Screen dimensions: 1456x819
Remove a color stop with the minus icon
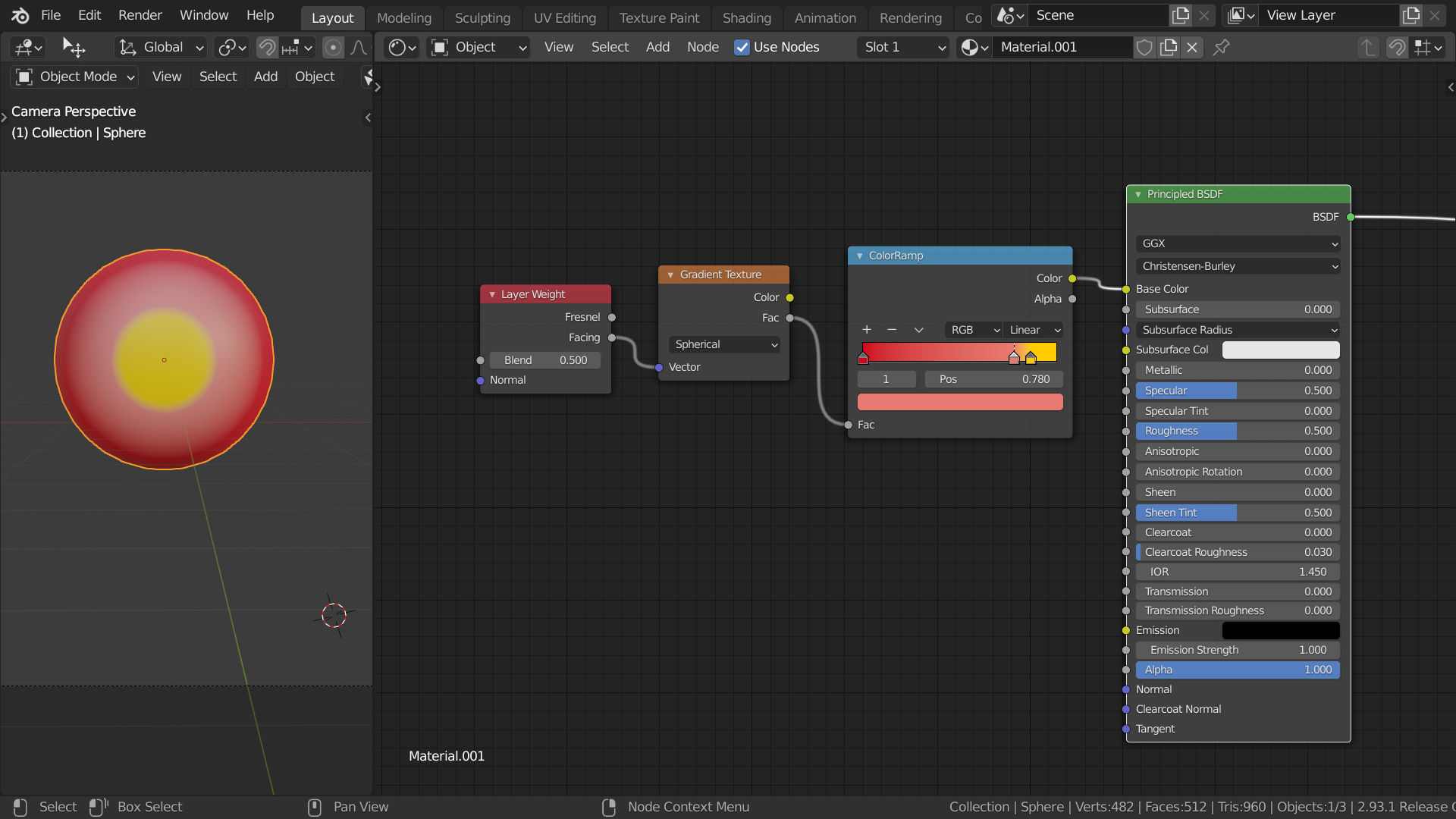pyautogui.click(x=892, y=330)
